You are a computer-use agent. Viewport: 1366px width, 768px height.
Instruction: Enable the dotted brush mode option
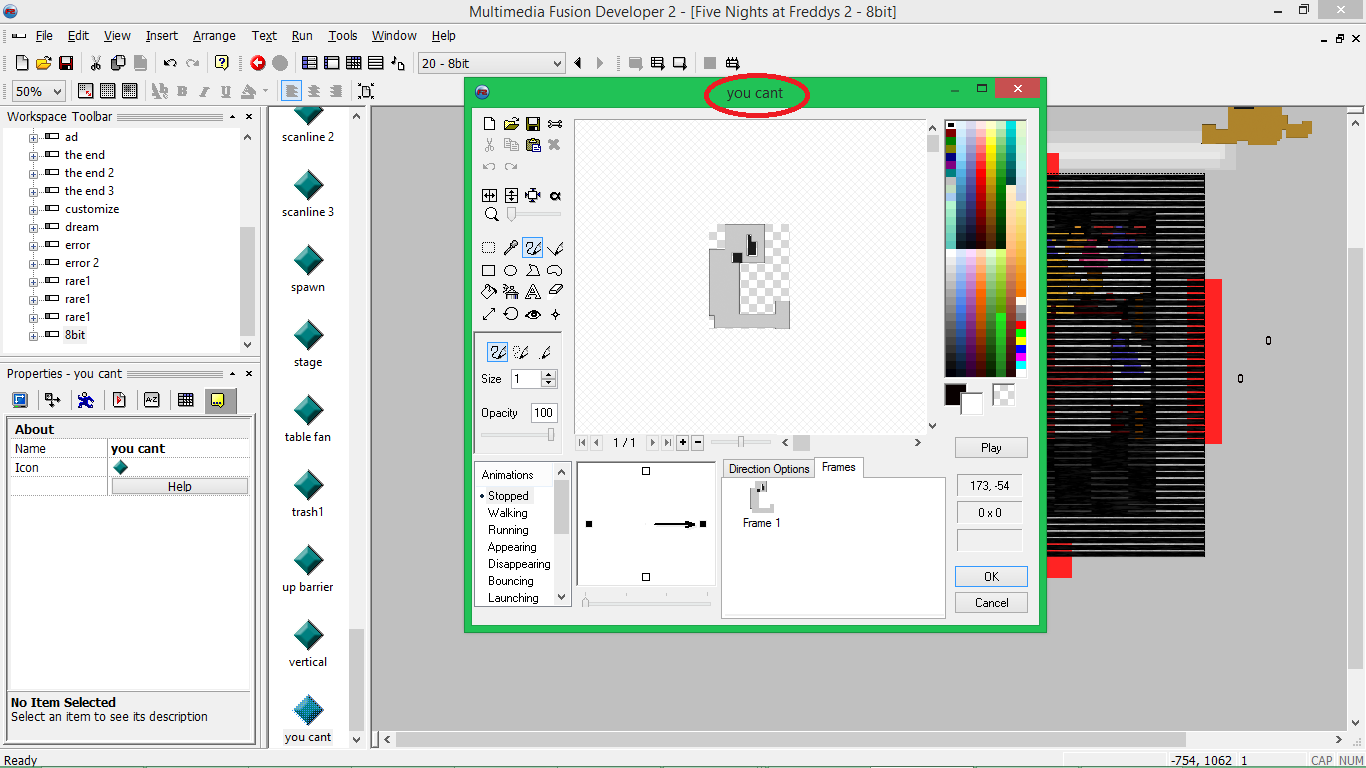tap(521, 352)
